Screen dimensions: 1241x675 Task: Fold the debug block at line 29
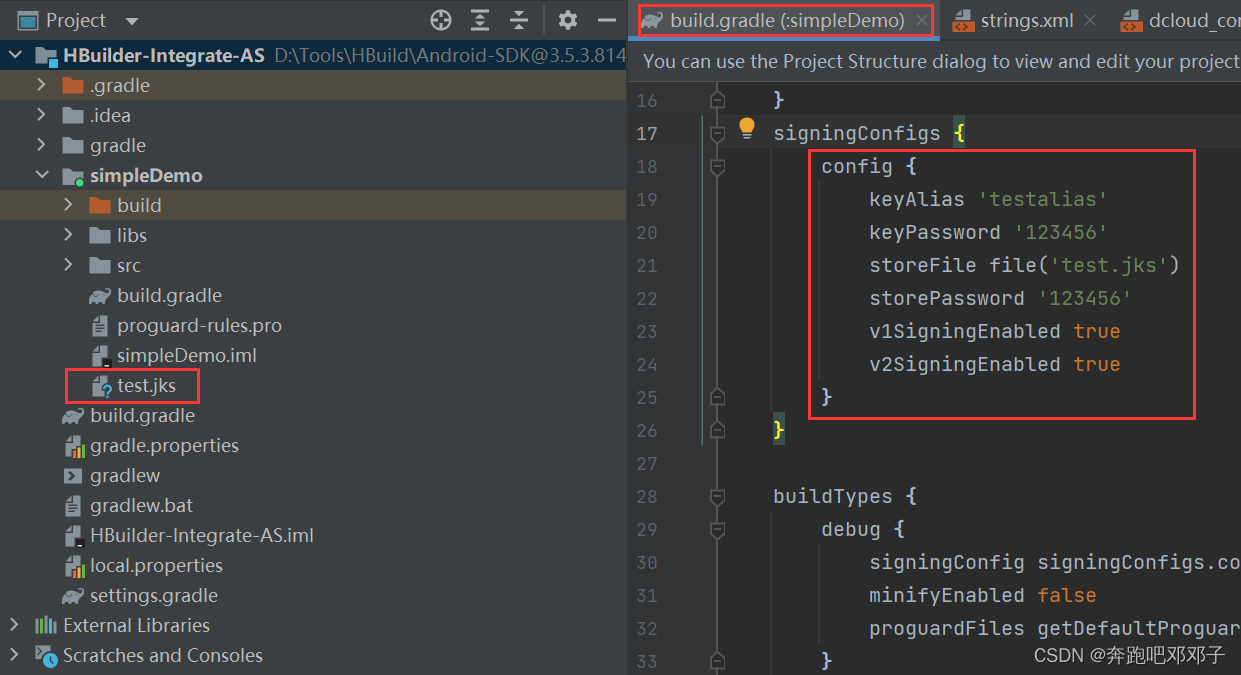[717, 529]
